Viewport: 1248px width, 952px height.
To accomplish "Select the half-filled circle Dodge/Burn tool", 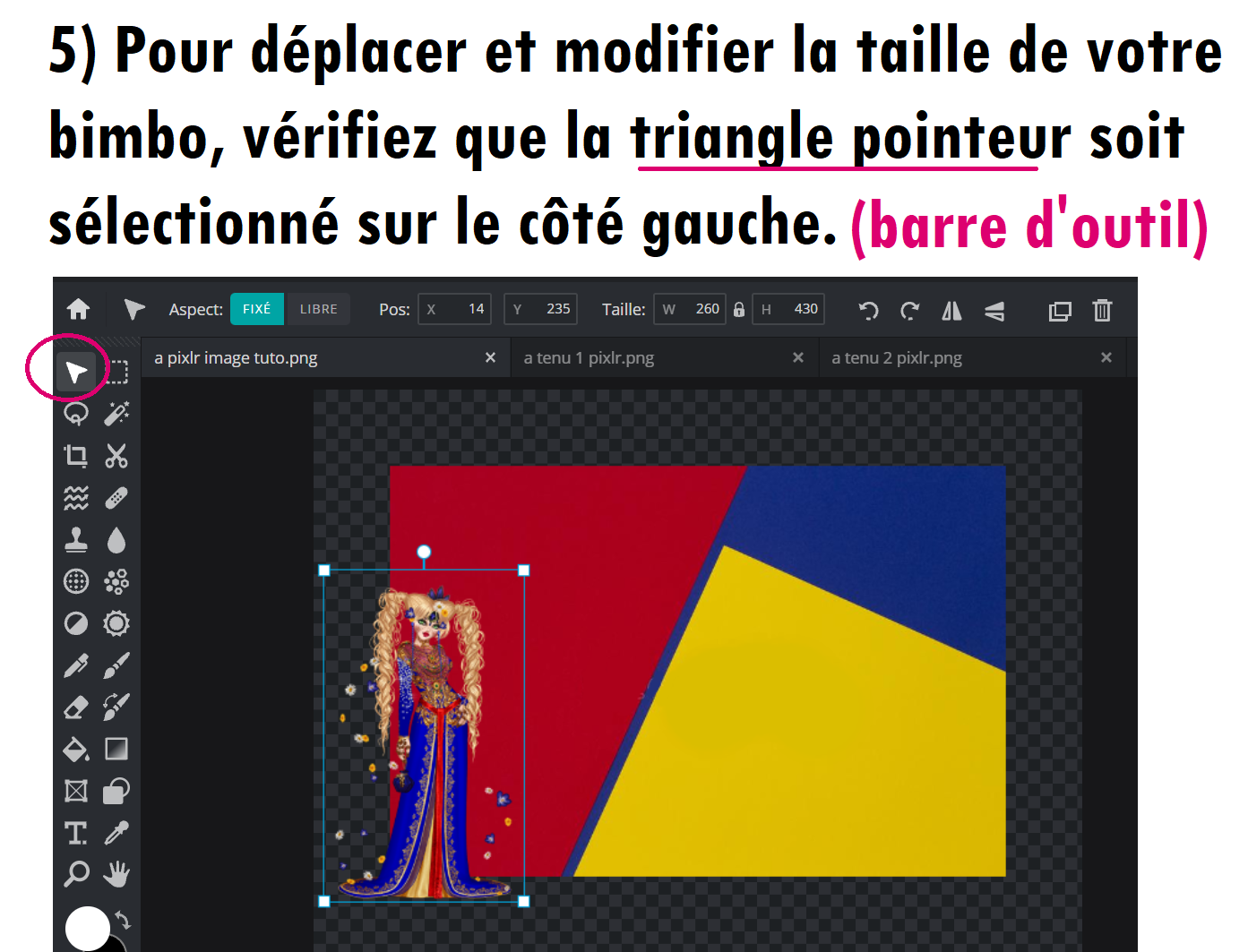I will [76, 623].
